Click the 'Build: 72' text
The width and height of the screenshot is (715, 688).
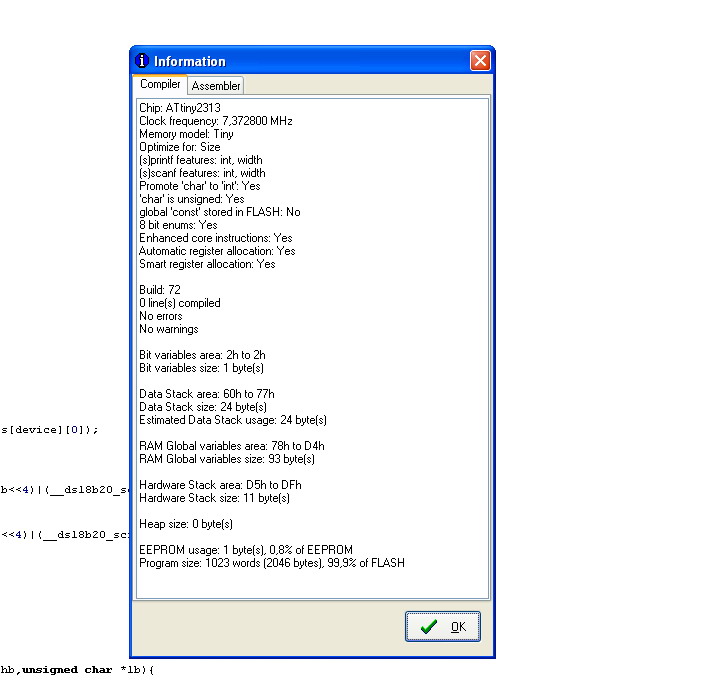pos(160,290)
